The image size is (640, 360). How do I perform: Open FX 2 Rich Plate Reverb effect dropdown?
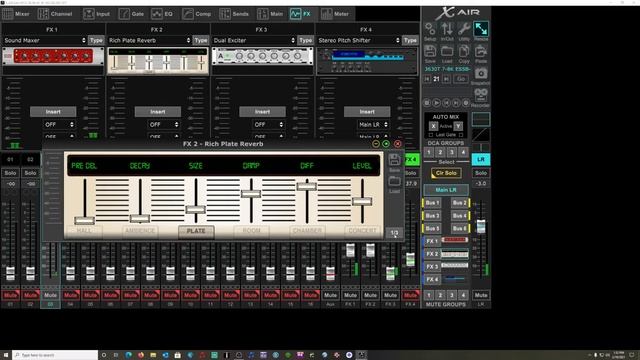pyautogui.click(x=149, y=40)
